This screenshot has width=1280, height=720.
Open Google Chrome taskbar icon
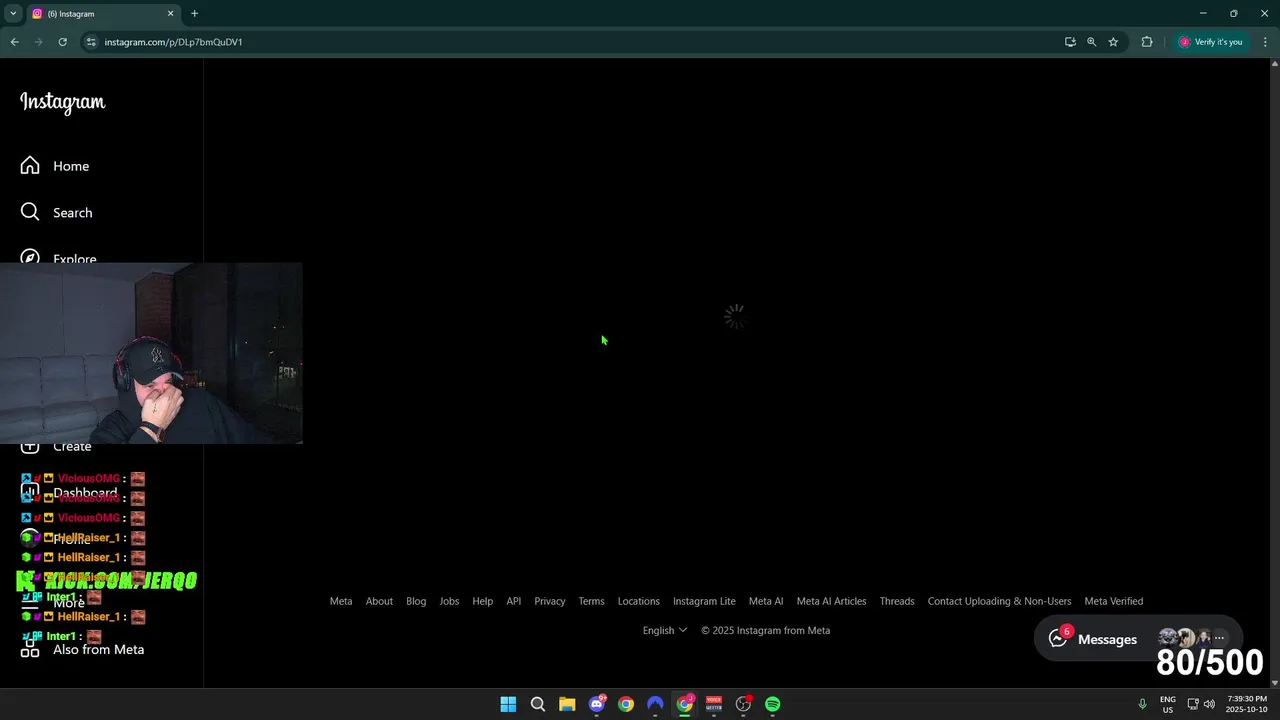pyautogui.click(x=626, y=704)
